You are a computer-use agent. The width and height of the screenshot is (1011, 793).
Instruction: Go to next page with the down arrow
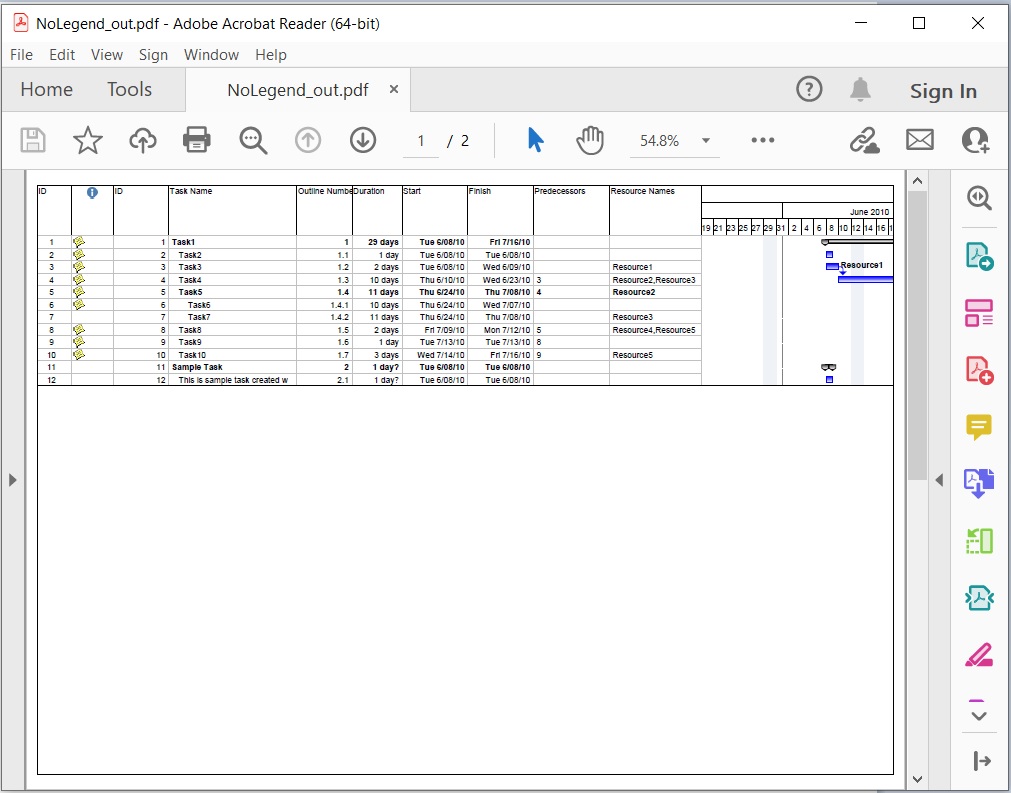tap(362, 140)
